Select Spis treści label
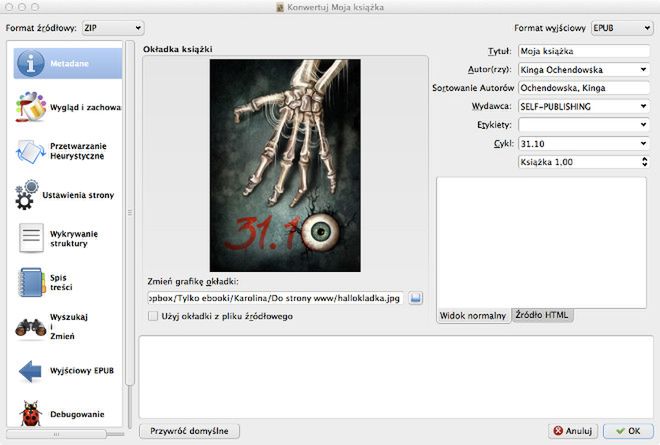660x445 pixels. 61,282
